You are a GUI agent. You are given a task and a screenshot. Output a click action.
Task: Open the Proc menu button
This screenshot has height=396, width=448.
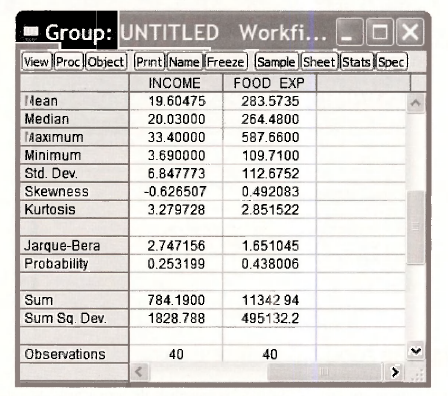pyautogui.click(x=68, y=62)
